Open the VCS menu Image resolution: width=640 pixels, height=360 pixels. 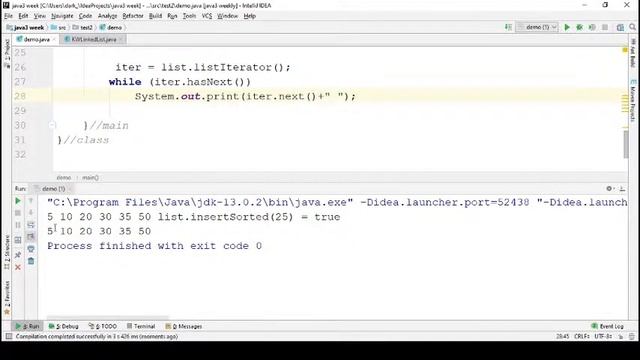(207, 16)
